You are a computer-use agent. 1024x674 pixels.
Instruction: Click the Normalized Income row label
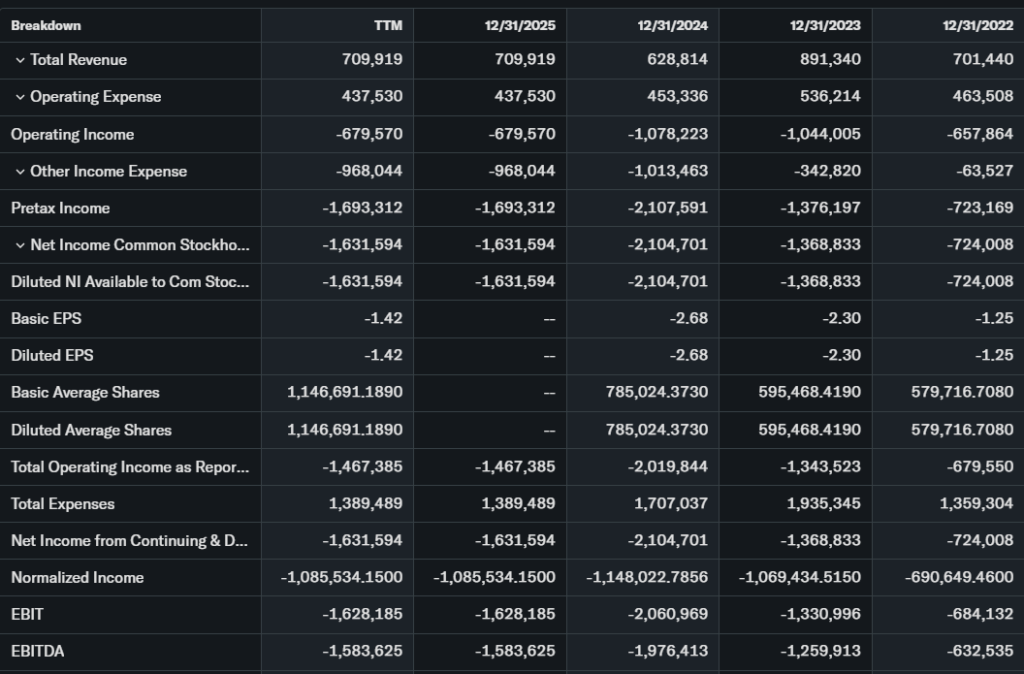77,578
